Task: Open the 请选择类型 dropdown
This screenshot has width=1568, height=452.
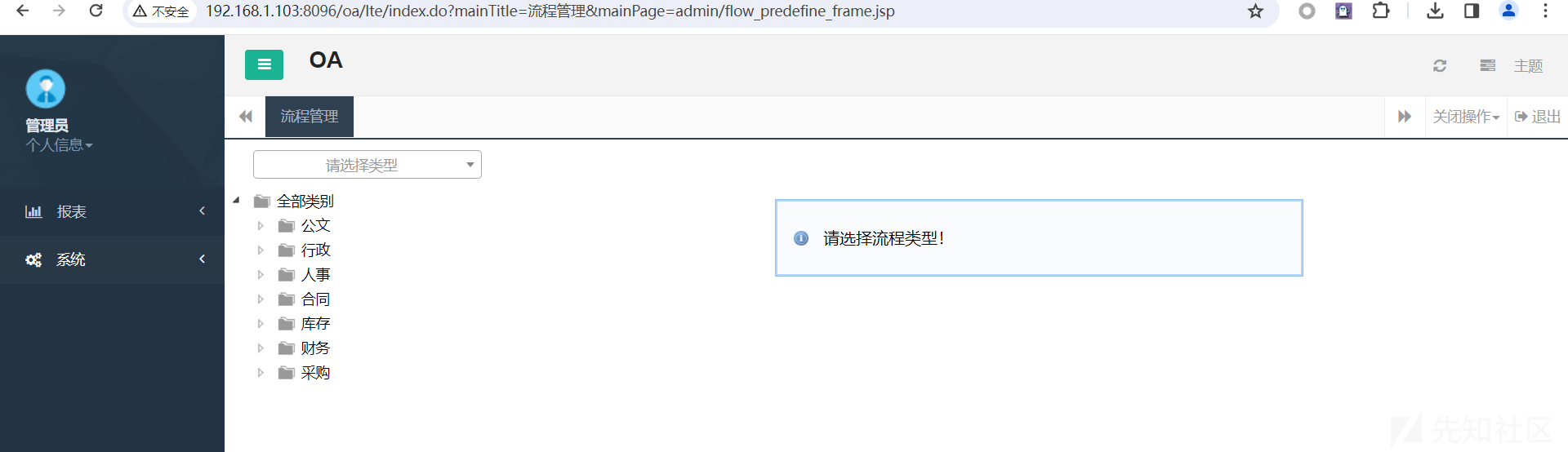Action: [x=367, y=165]
